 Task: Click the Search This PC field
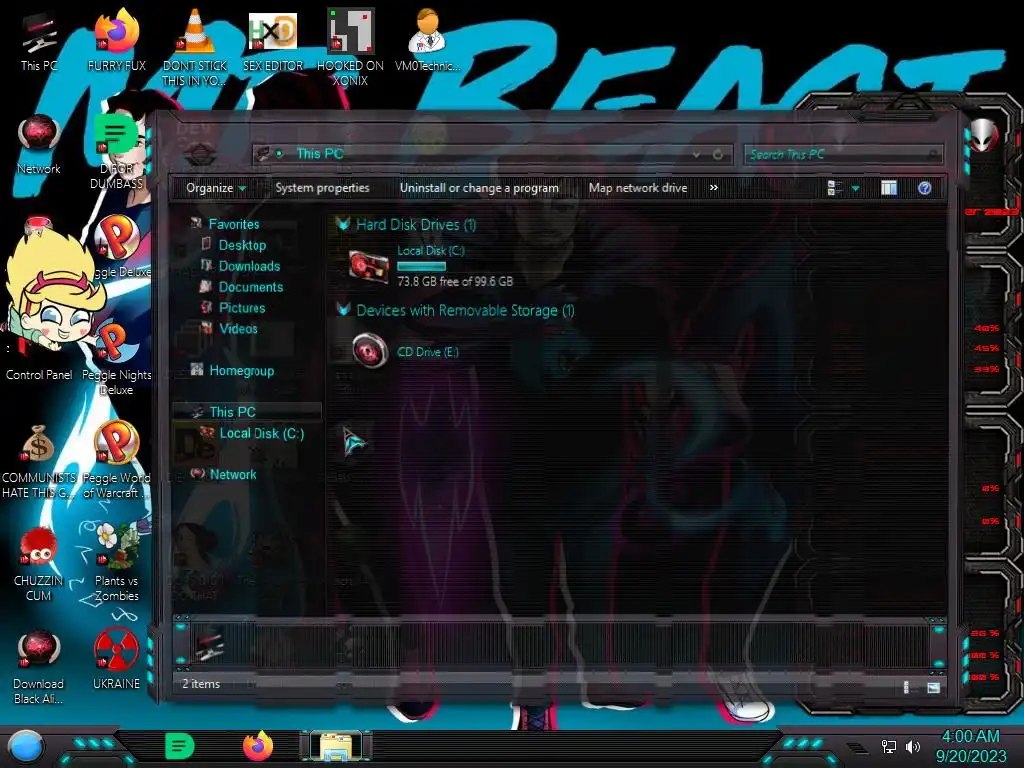click(x=843, y=154)
